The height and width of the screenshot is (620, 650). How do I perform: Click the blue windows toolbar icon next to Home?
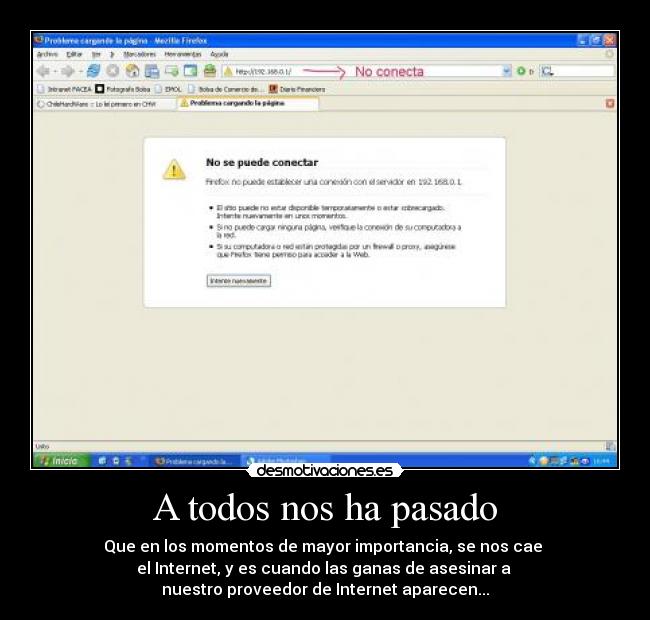click(152, 71)
